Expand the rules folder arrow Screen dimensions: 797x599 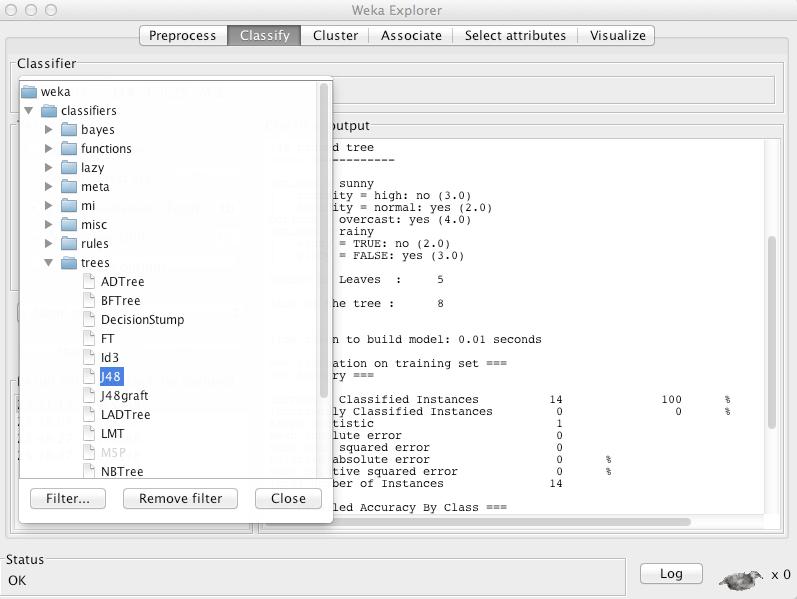(49, 244)
